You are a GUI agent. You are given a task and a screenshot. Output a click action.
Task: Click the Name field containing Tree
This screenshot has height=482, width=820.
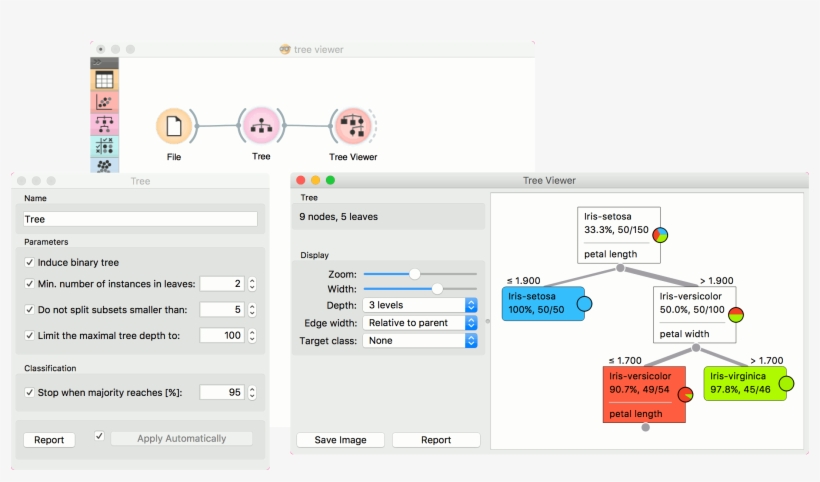(140, 219)
